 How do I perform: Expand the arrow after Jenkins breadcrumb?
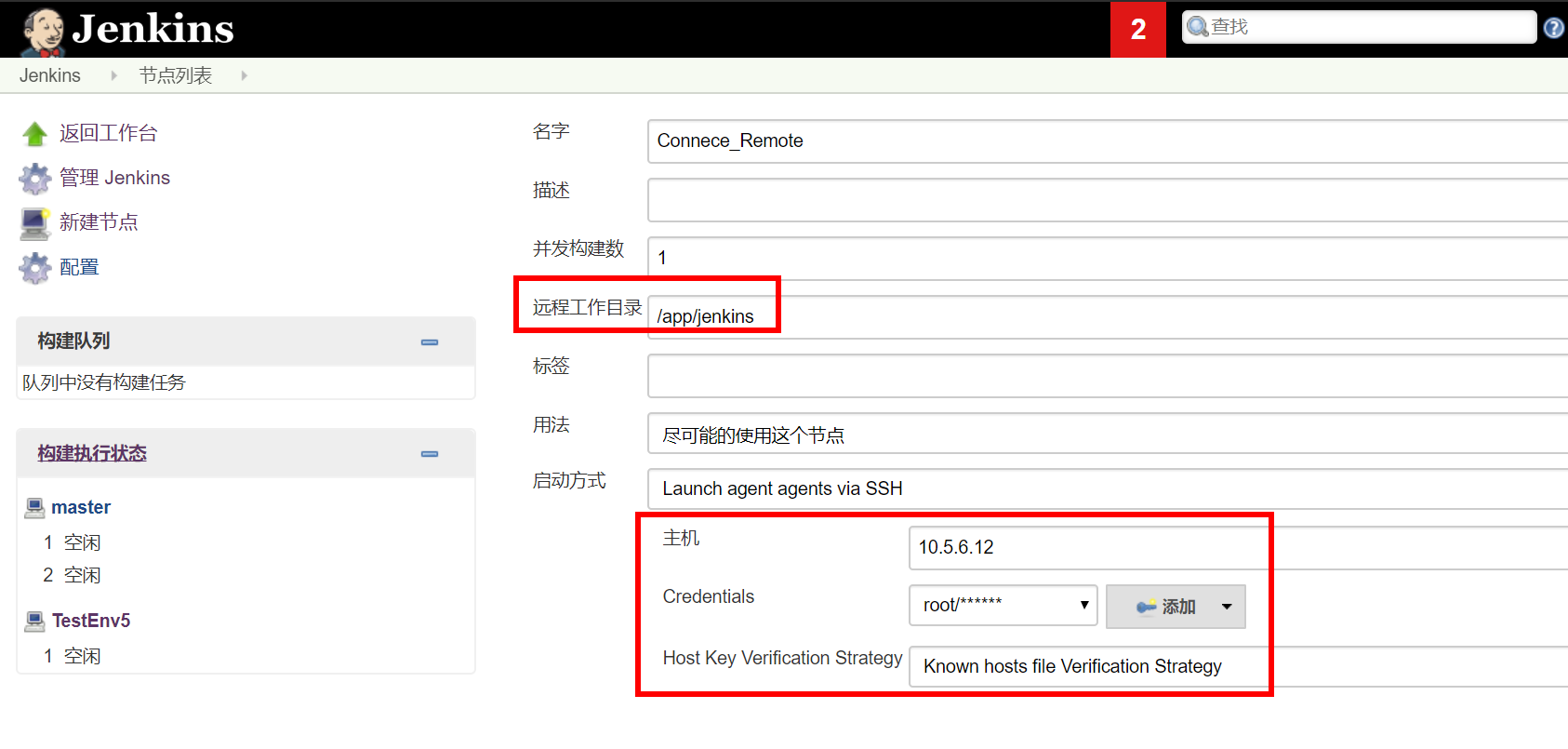tap(113, 75)
